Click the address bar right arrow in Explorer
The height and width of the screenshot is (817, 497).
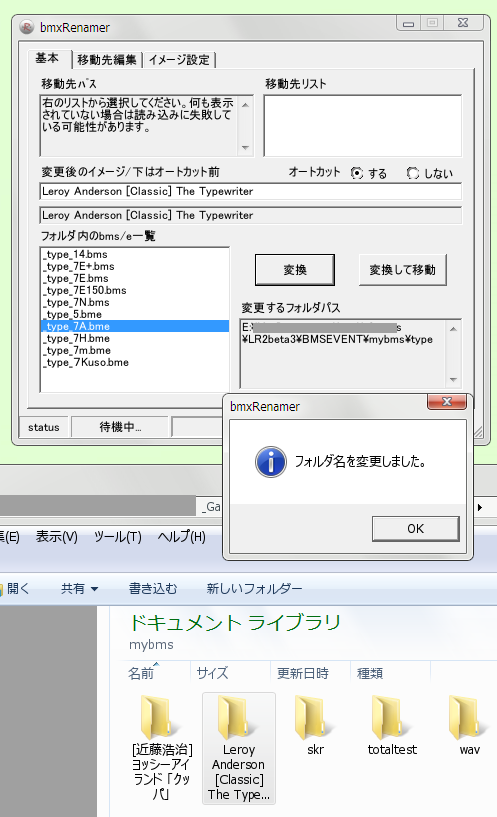click(480, 507)
